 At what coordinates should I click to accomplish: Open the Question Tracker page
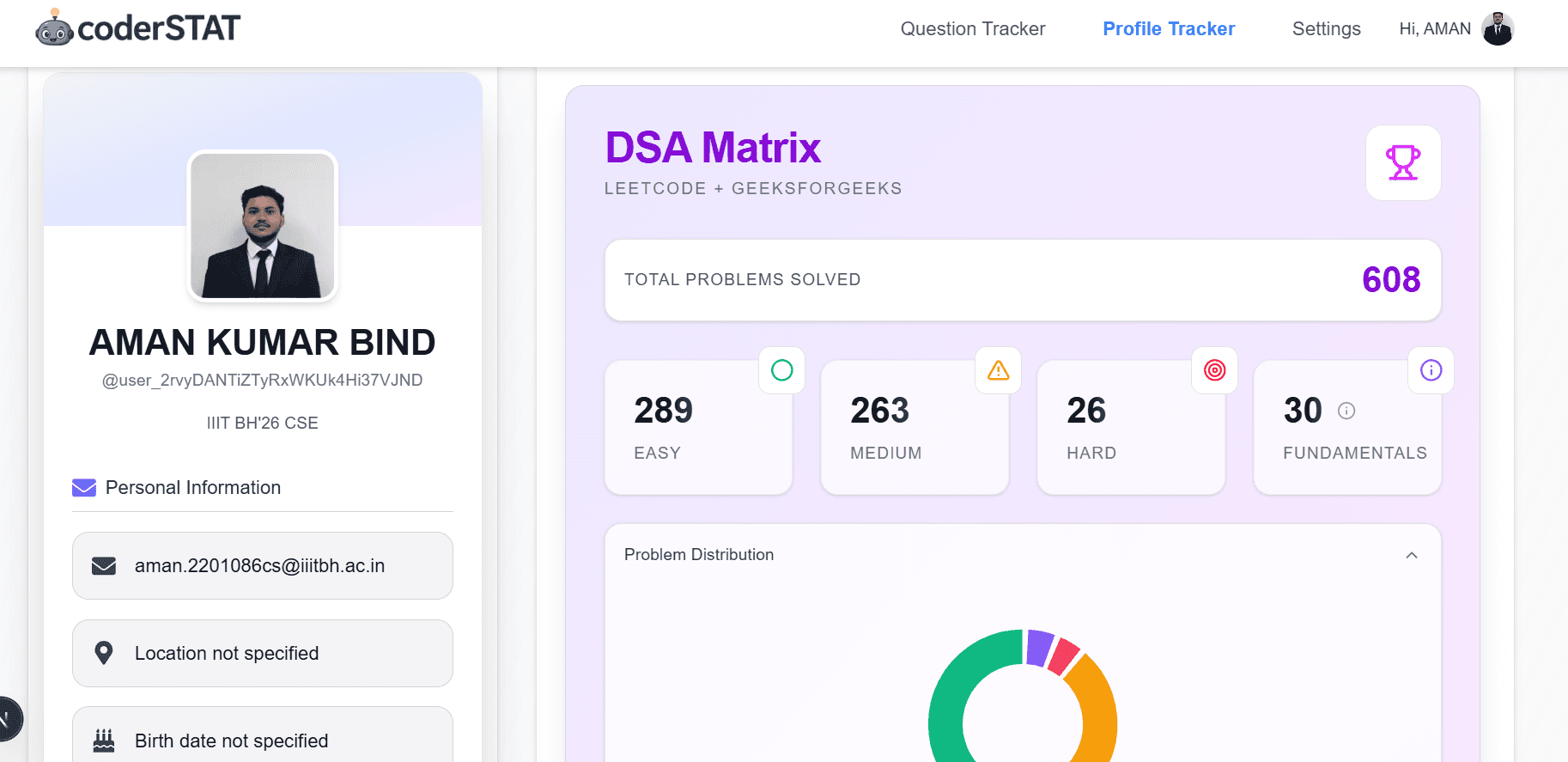point(973,29)
